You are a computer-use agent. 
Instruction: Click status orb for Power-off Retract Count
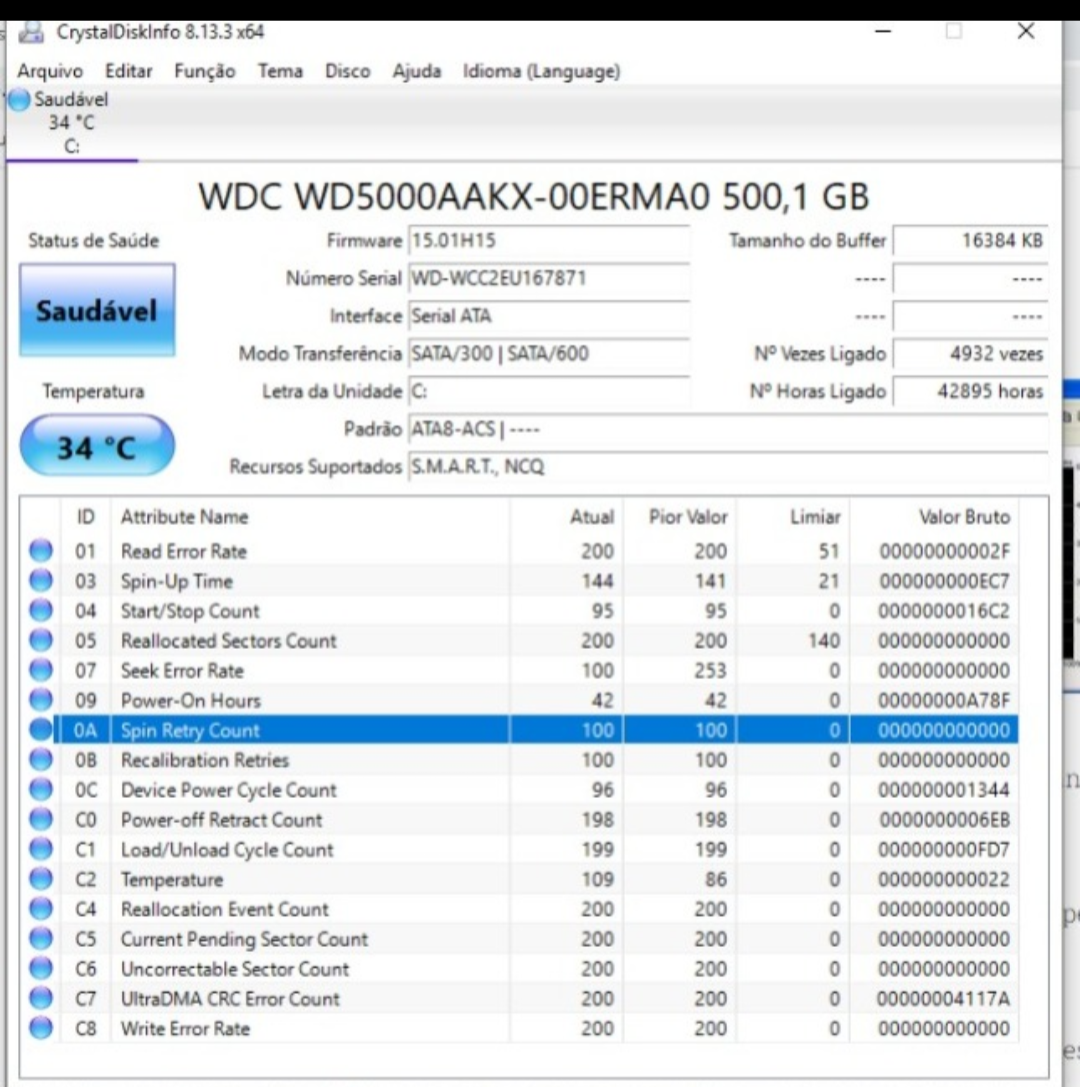[x=41, y=819]
